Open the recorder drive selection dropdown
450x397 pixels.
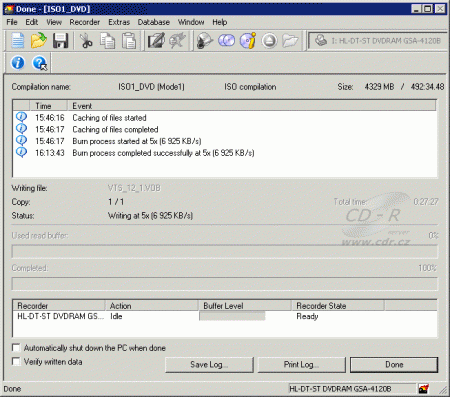tap(377, 41)
